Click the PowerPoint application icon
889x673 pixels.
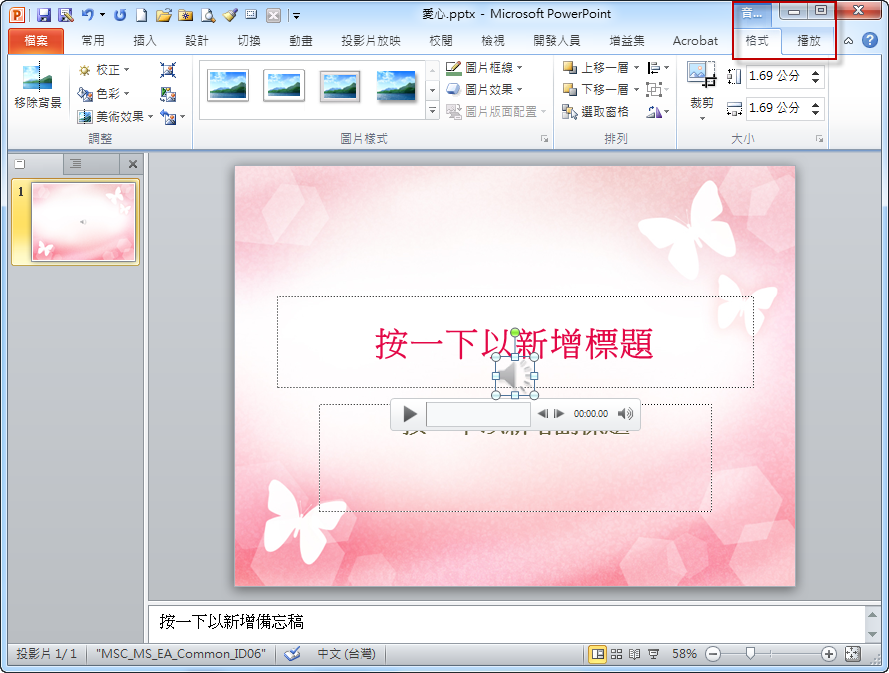click(x=18, y=15)
